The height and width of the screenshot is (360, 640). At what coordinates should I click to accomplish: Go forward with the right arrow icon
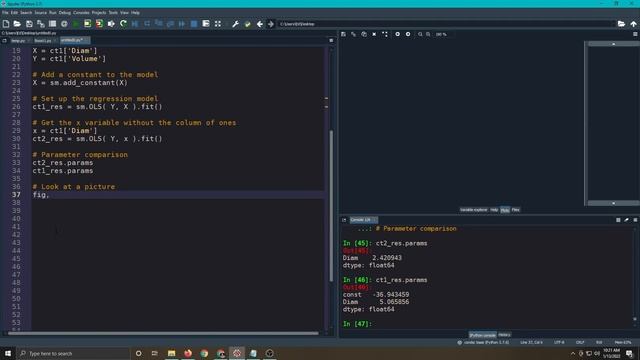pos(271,24)
